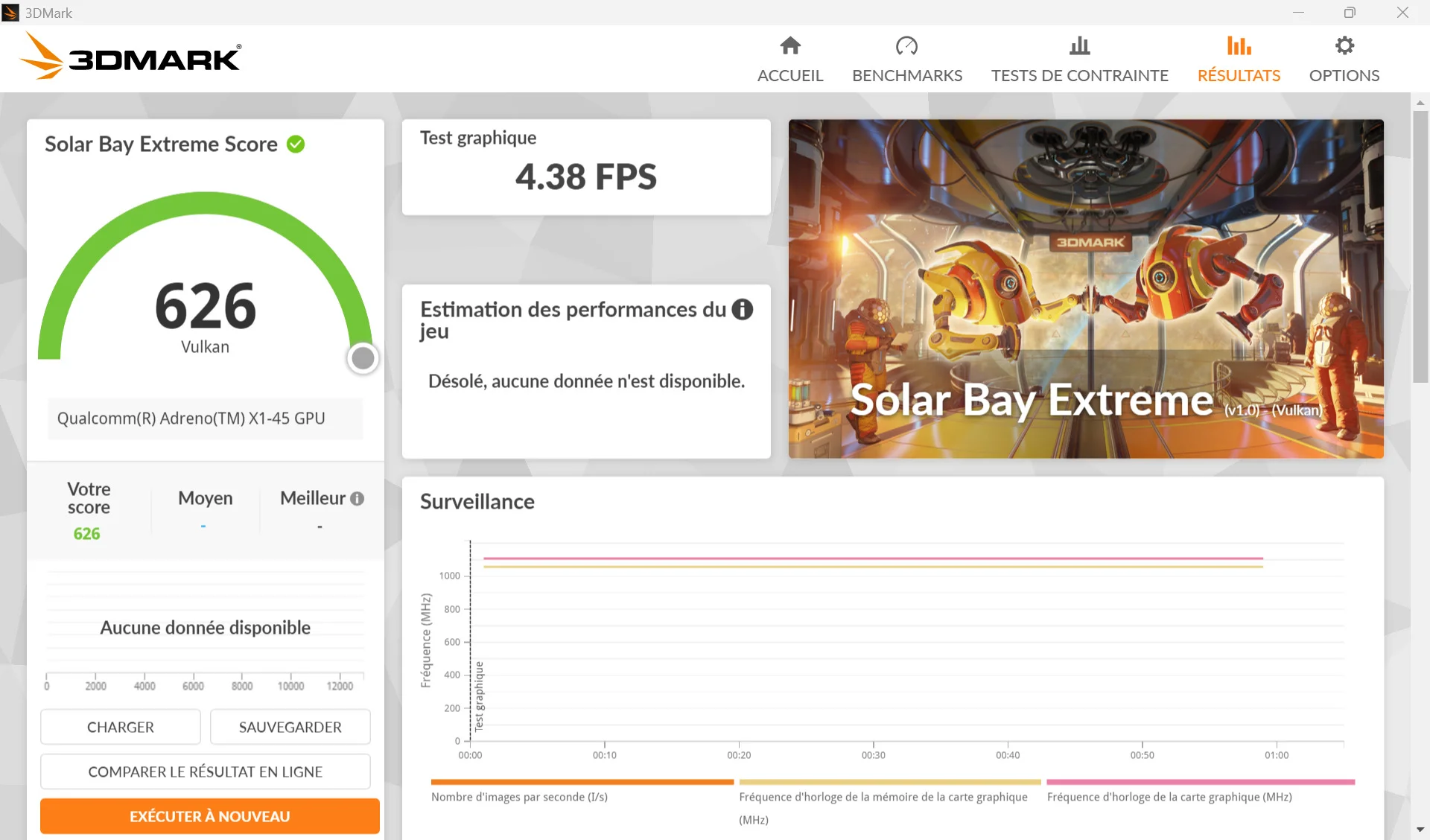1430x840 pixels.
Task: Click the green validated score checkmark
Action: 296,144
